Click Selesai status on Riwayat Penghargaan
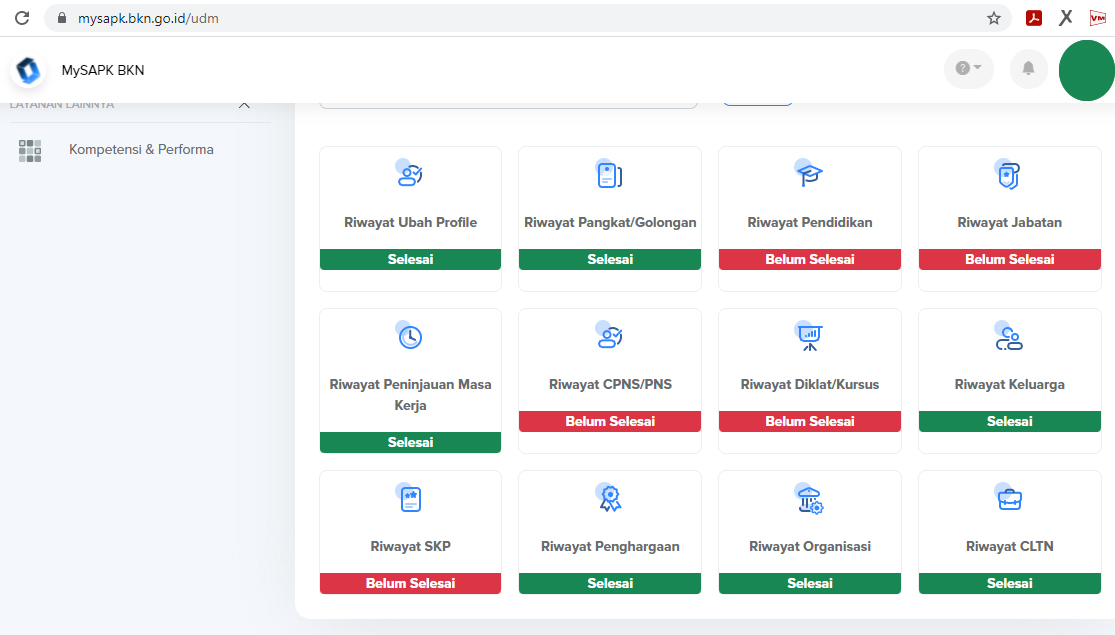 [x=610, y=584]
